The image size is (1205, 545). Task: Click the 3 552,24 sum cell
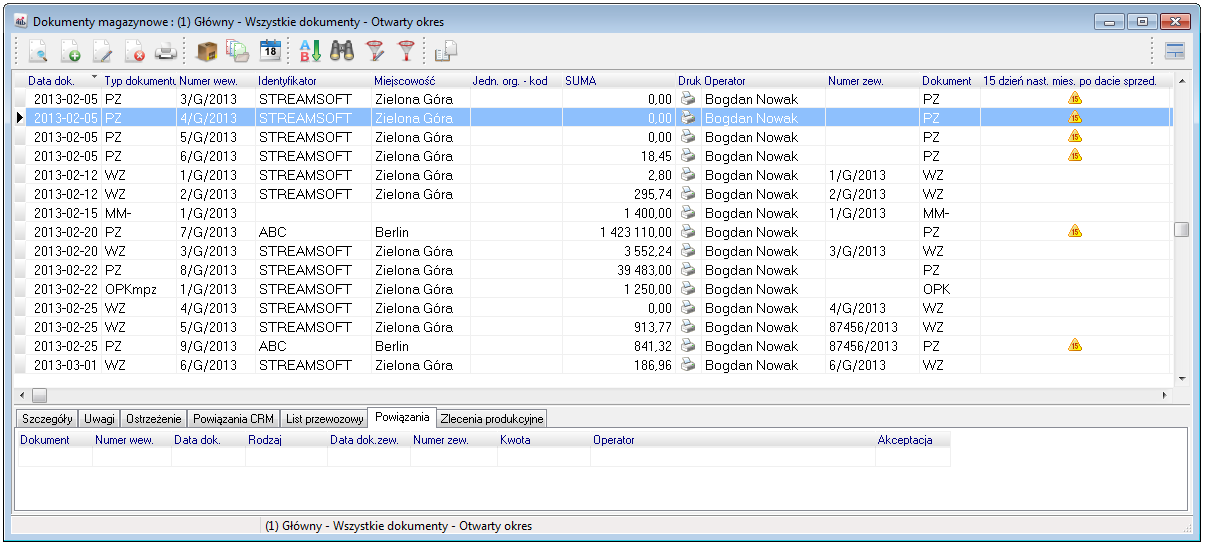coord(618,251)
